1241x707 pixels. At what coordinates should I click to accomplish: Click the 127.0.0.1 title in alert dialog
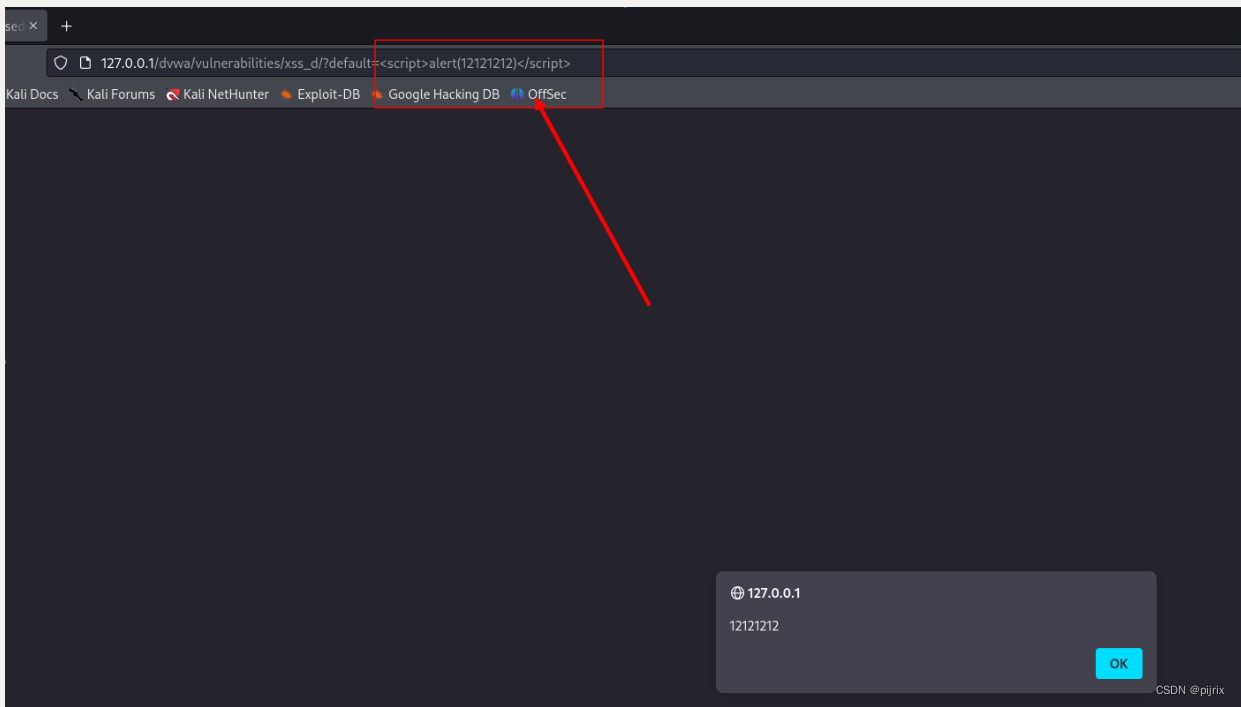click(774, 593)
